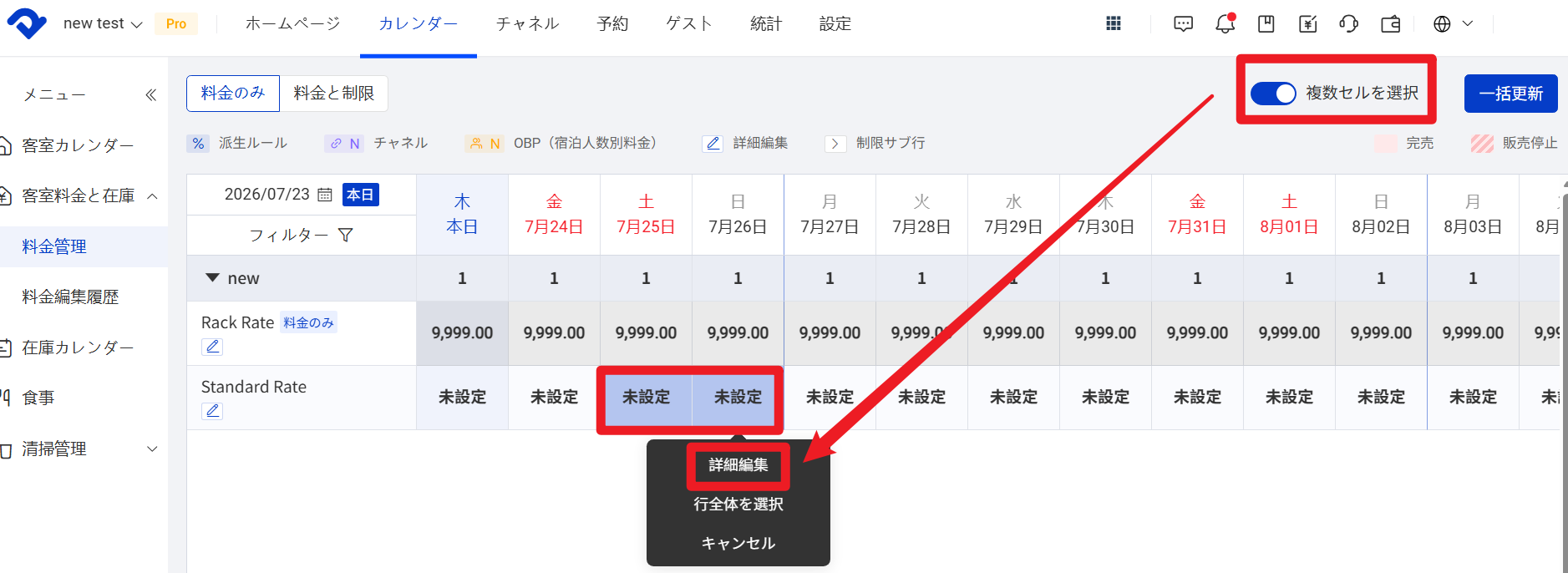Open the notification bell
Image resolution: width=1568 pixels, height=573 pixels.
tap(1225, 23)
